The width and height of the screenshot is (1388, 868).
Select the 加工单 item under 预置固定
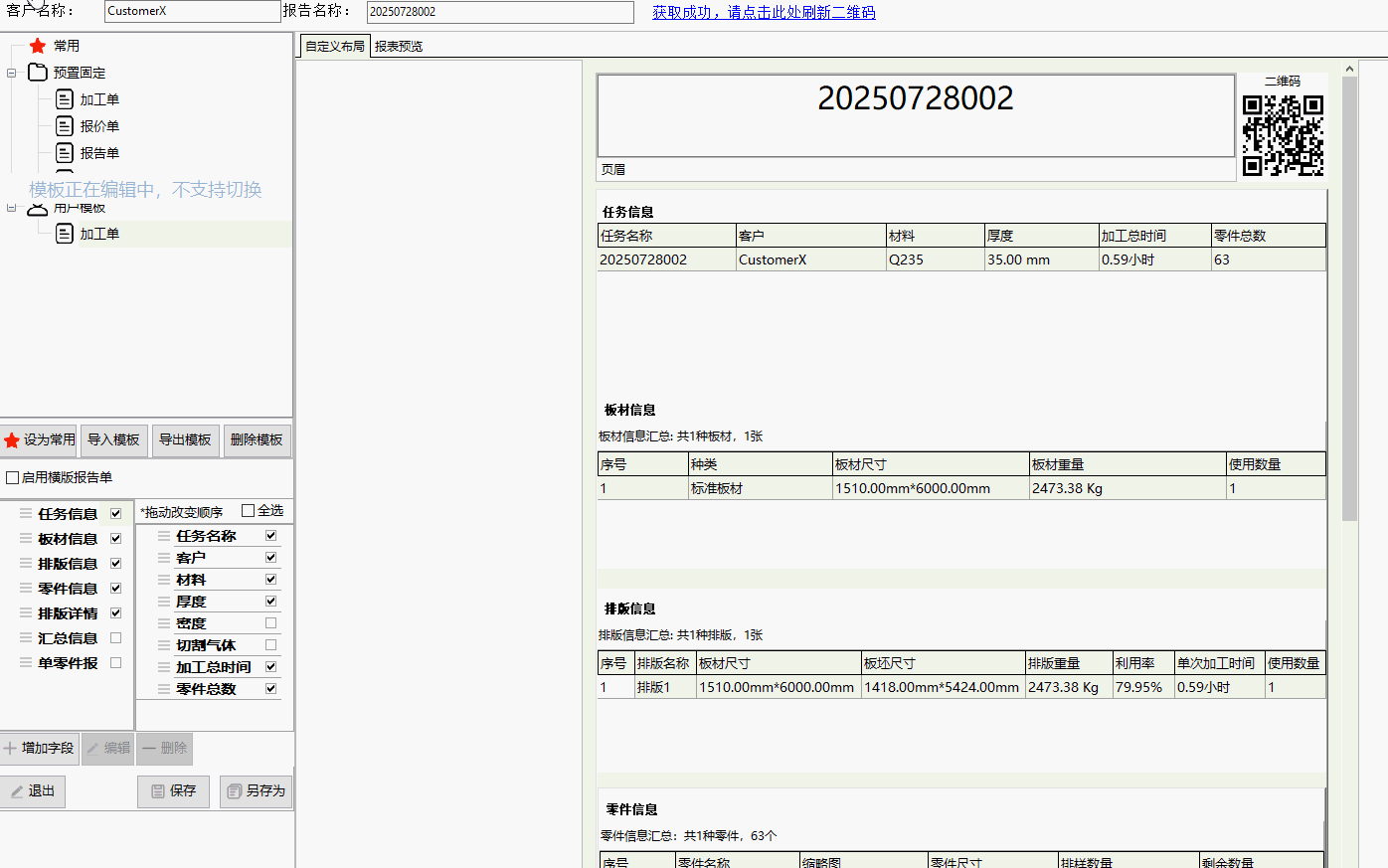click(99, 99)
